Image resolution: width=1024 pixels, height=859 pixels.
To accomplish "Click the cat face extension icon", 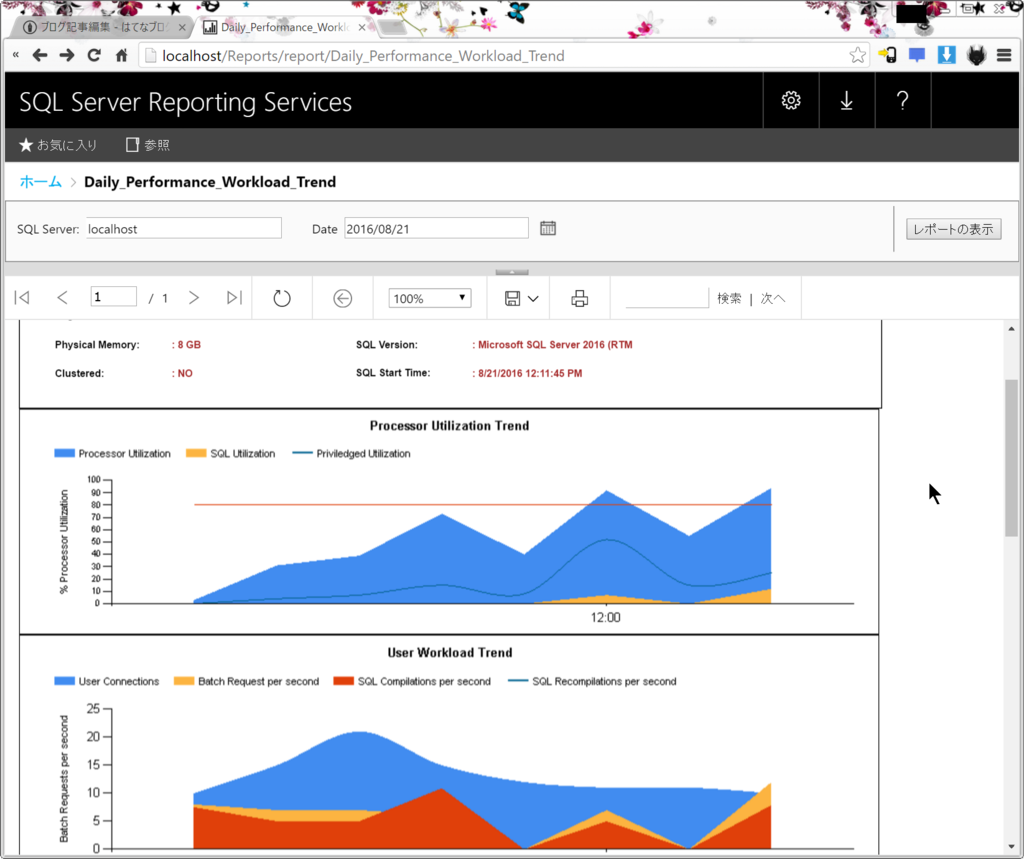I will (976, 56).
